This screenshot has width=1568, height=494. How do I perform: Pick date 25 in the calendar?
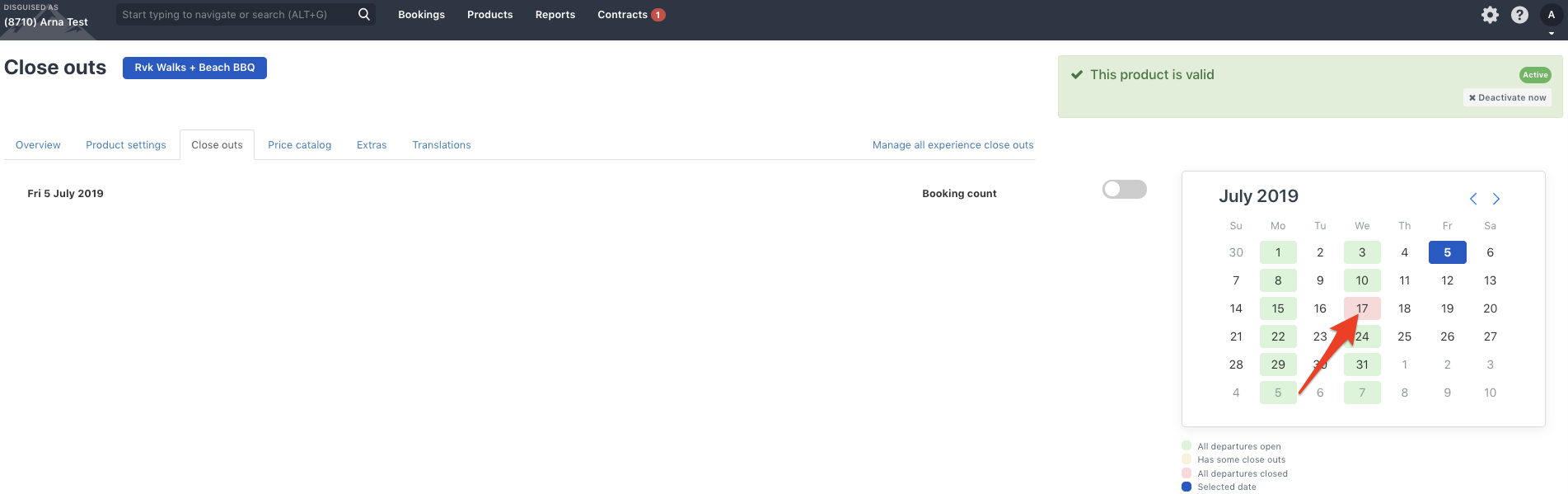click(x=1405, y=336)
